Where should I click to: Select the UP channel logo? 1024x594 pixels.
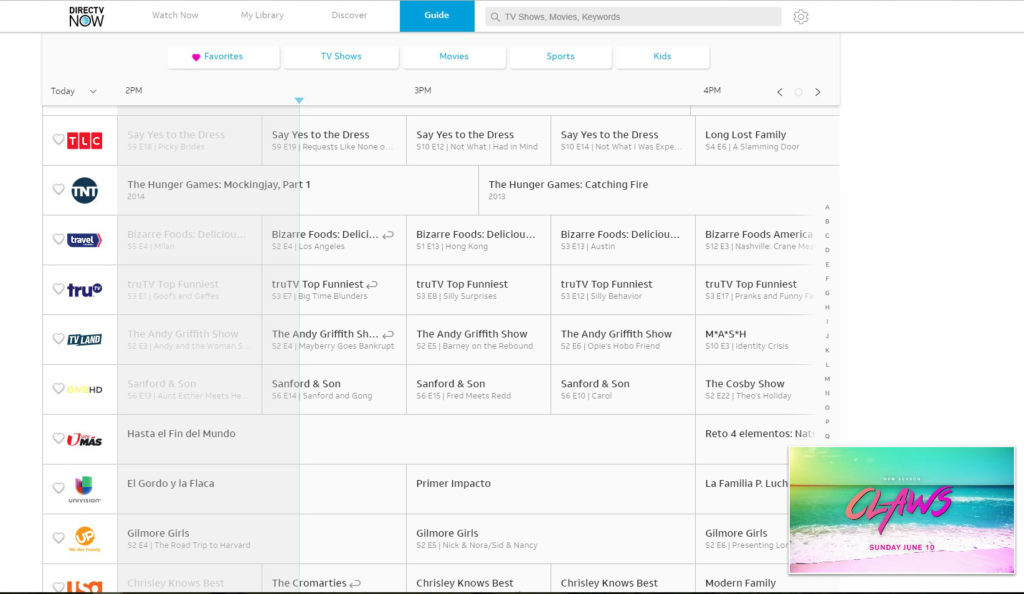84,539
